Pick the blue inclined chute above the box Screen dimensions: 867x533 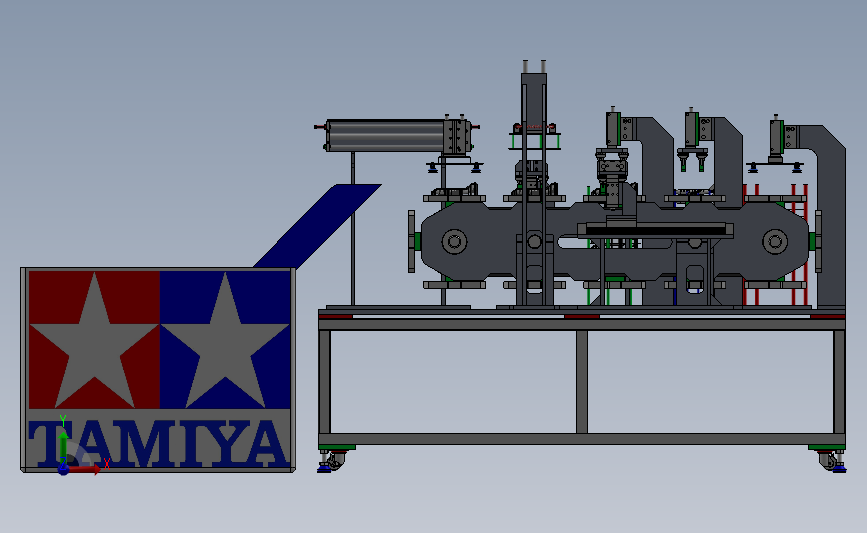[x=318, y=226]
